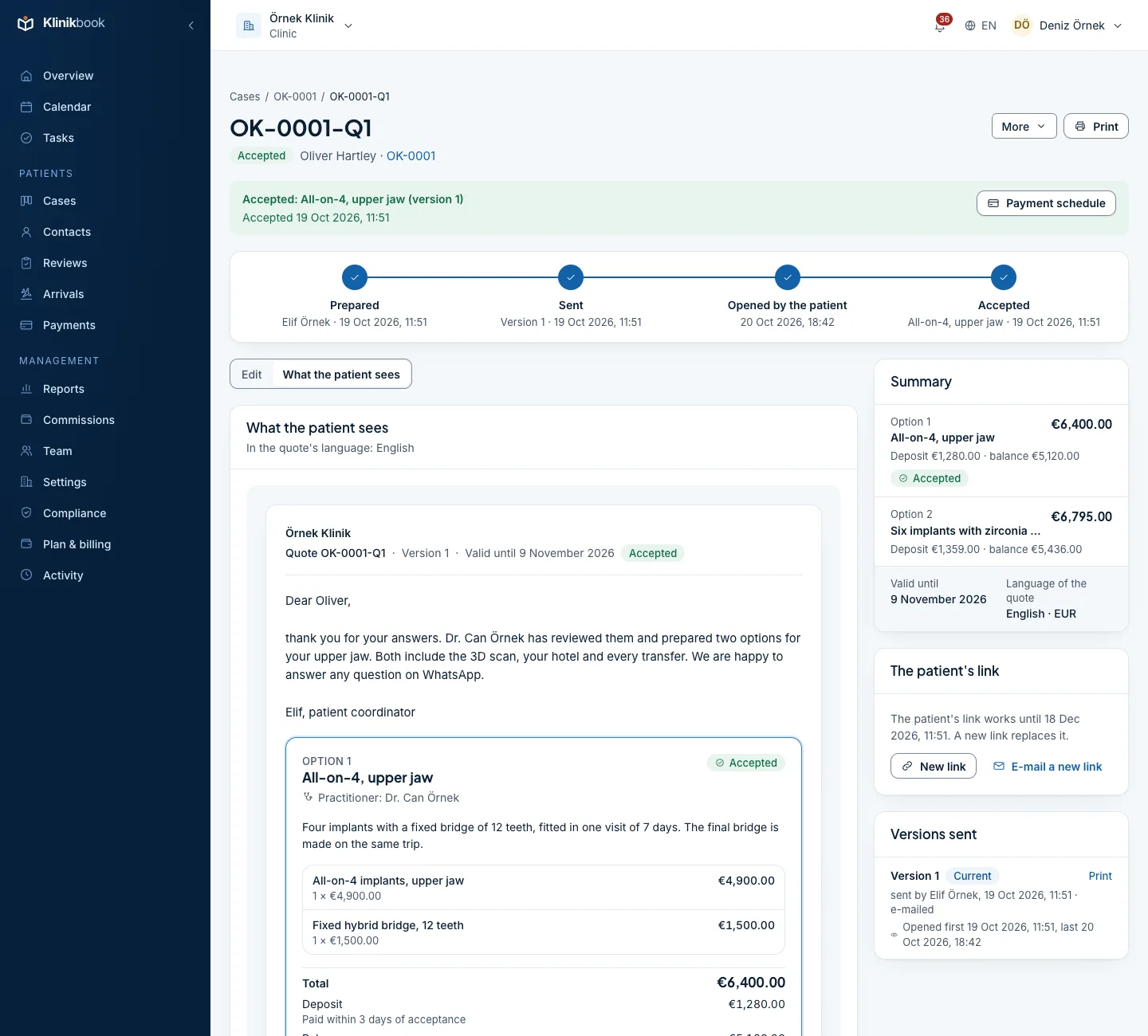The height and width of the screenshot is (1036, 1148).
Task: Click the Reviews clipboard icon
Action: (x=26, y=263)
